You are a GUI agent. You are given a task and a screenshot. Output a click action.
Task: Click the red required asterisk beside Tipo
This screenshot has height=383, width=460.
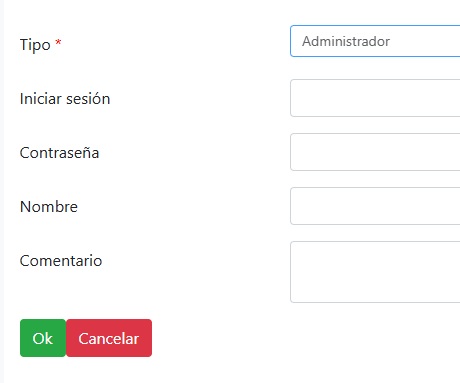coord(58,43)
